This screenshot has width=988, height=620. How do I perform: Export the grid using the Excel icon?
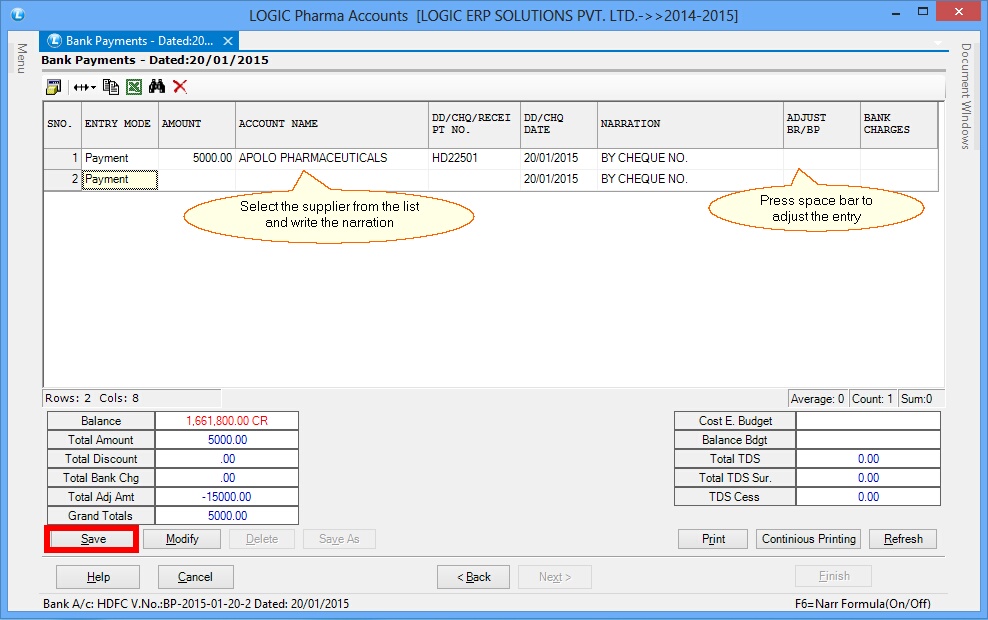pyautogui.click(x=134, y=86)
